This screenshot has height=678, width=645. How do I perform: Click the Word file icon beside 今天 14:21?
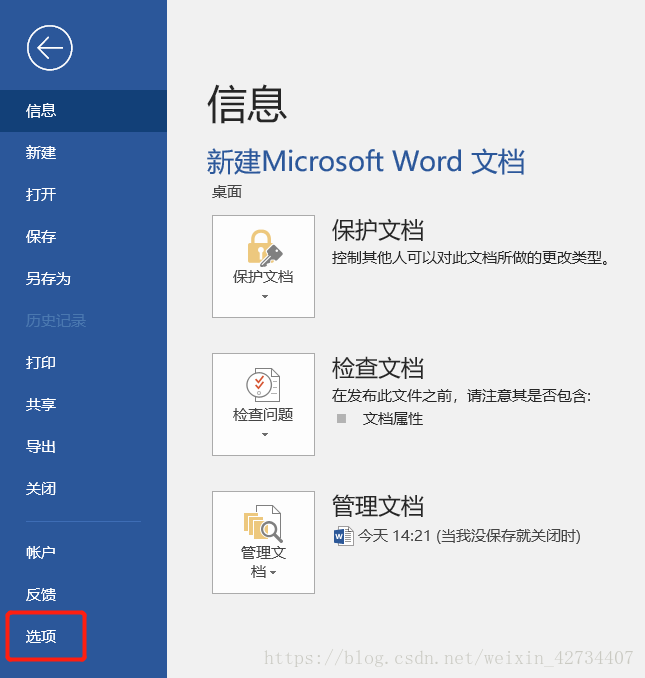(344, 536)
